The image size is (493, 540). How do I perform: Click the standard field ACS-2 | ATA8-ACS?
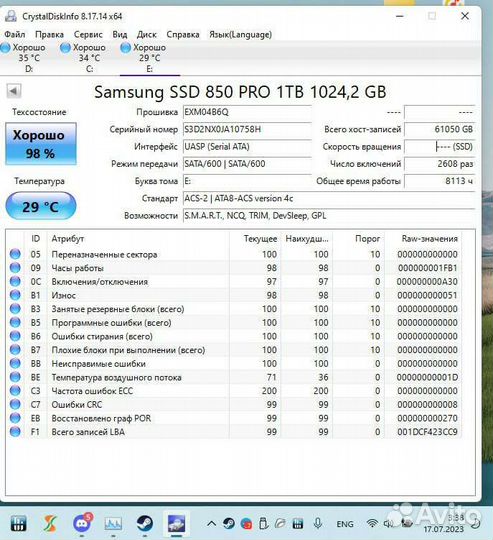pyautogui.click(x=329, y=198)
